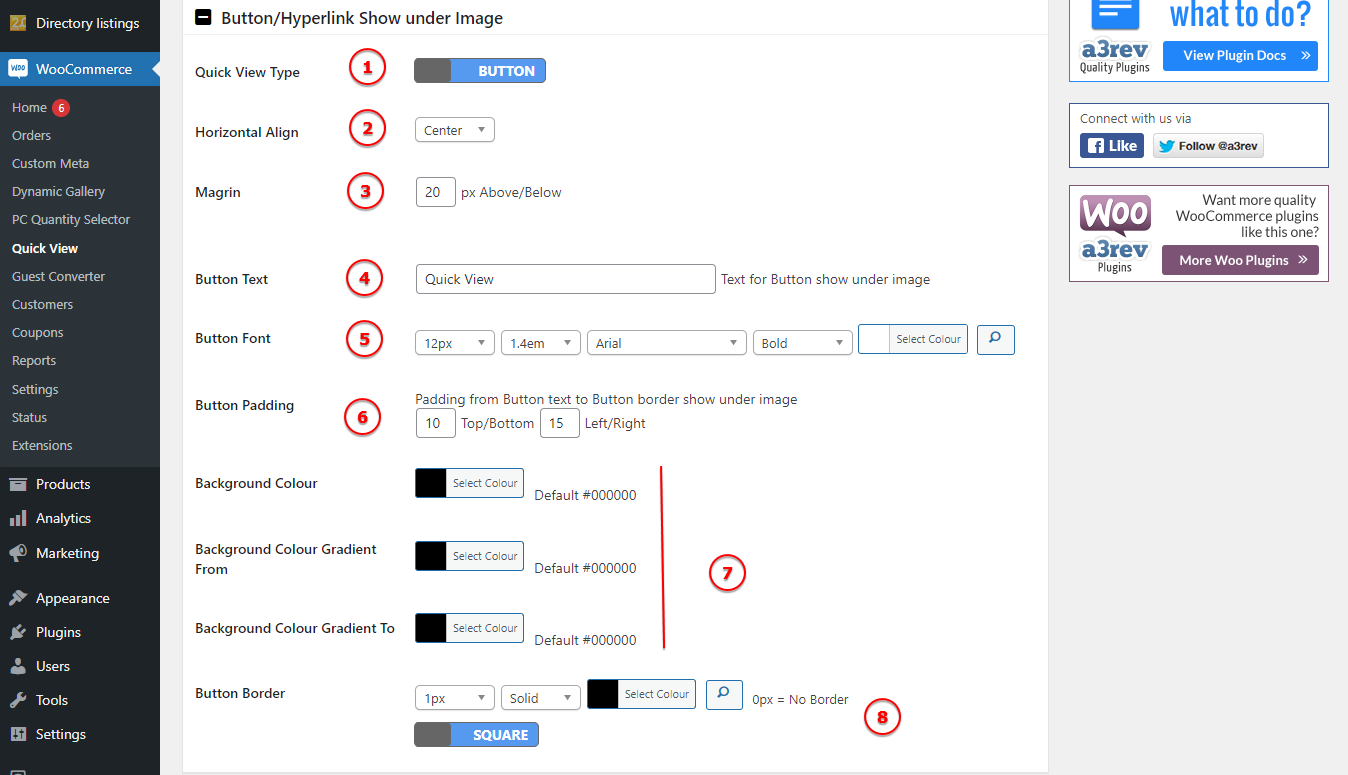Collapse the Button/Hyperlink Show under Image section
1348x775 pixels.
click(203, 17)
